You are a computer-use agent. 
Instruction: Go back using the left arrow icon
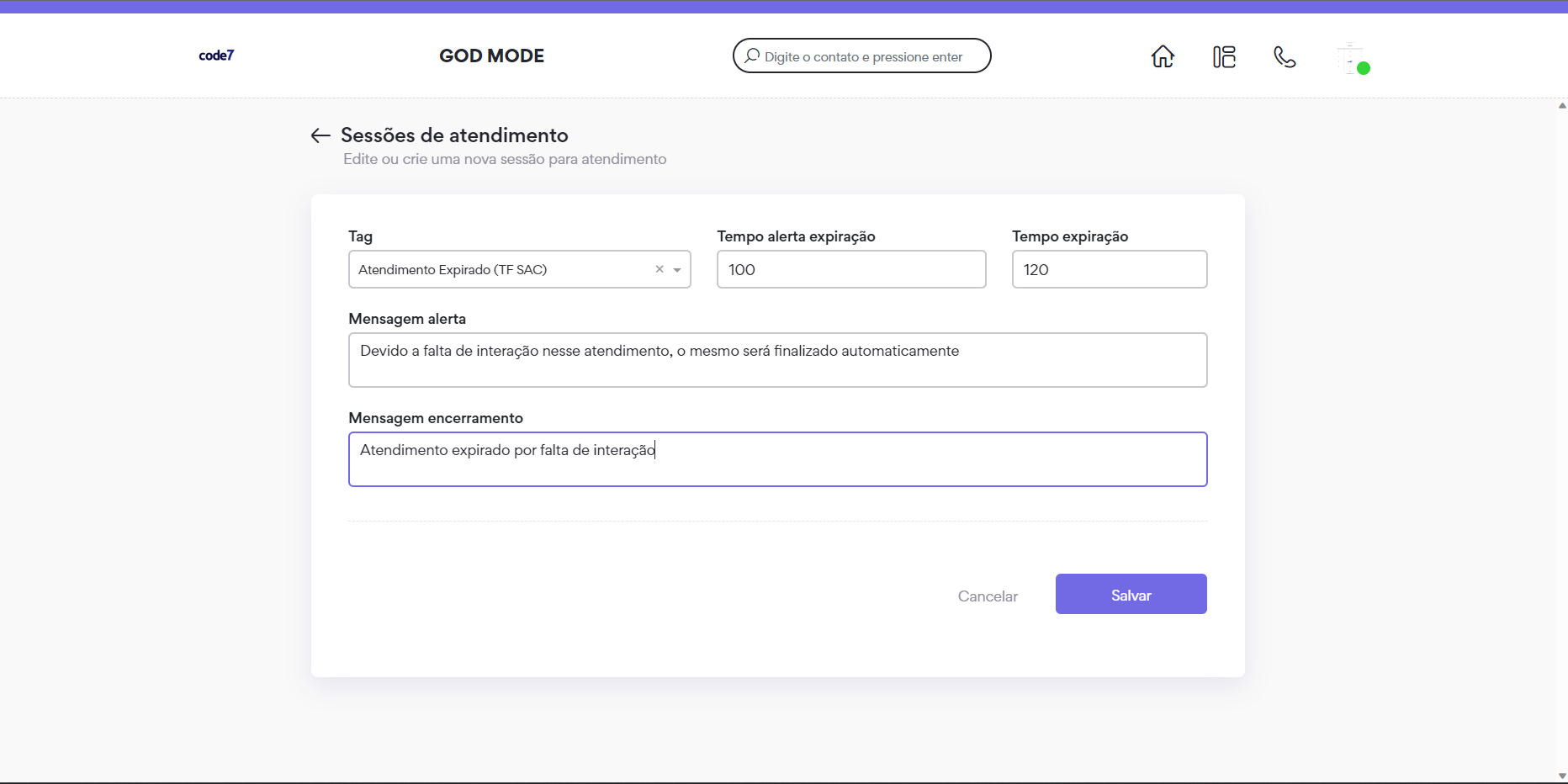pyautogui.click(x=320, y=135)
